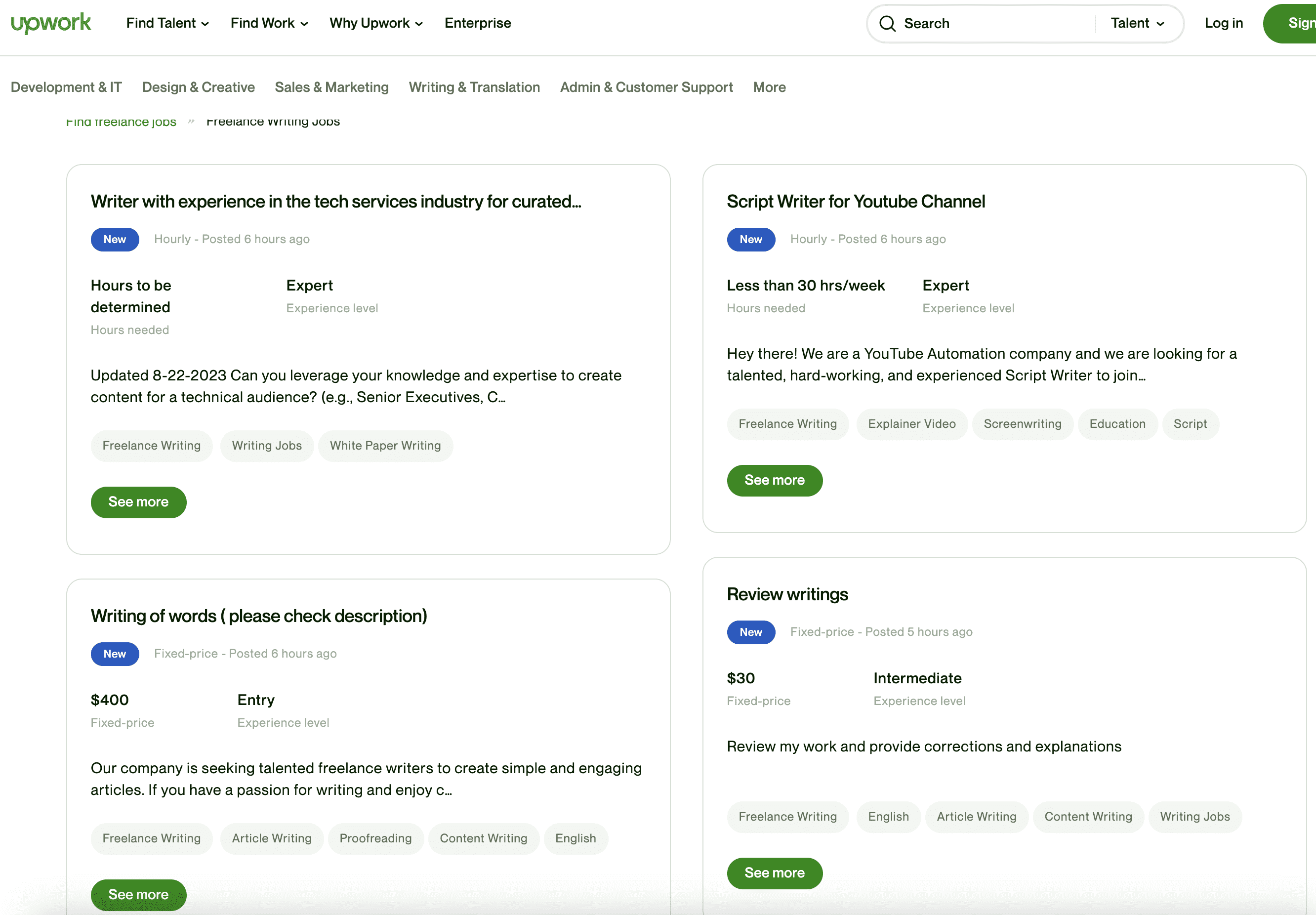This screenshot has width=1316, height=915.
Task: Click the Log in link
Action: point(1223,23)
